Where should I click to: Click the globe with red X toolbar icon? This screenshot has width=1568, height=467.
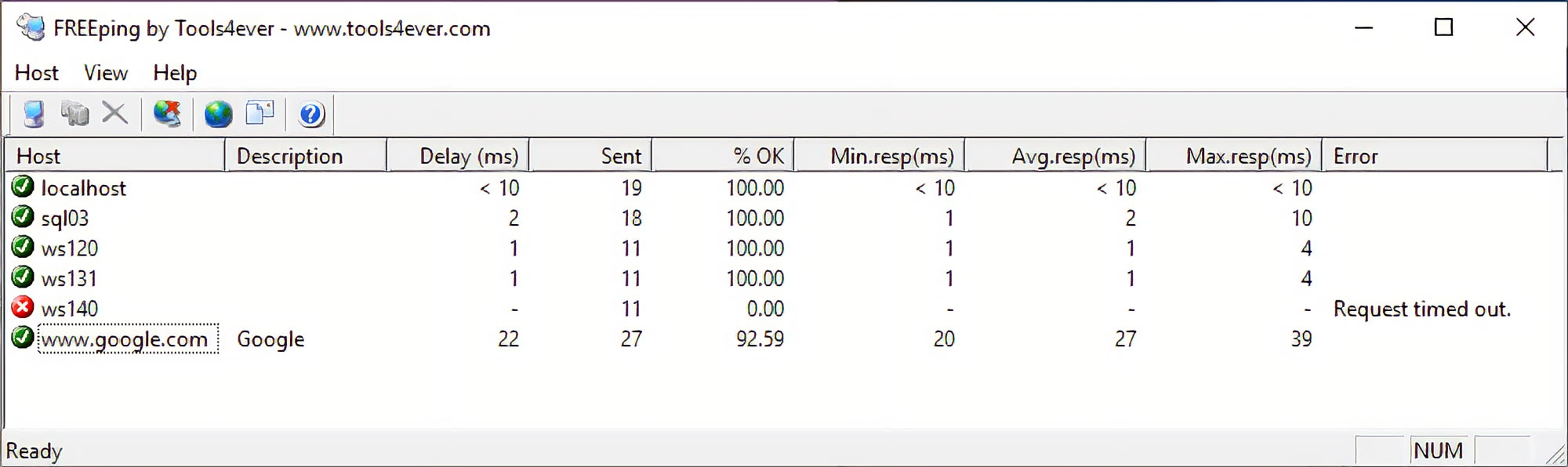(167, 114)
